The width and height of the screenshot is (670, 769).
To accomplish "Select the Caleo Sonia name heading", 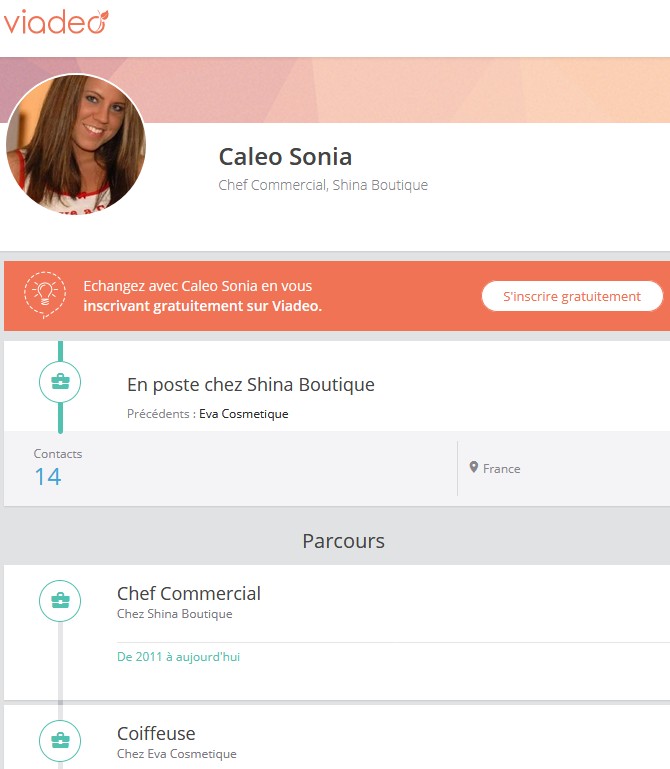I will (x=285, y=157).
